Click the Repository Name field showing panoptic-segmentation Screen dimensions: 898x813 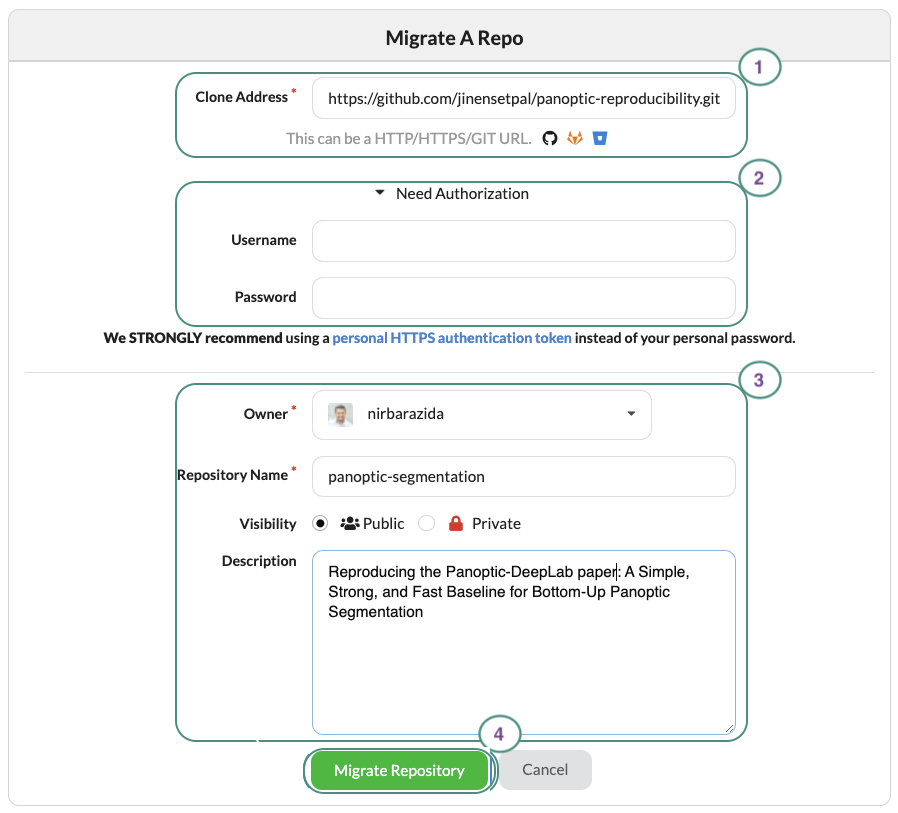(524, 476)
